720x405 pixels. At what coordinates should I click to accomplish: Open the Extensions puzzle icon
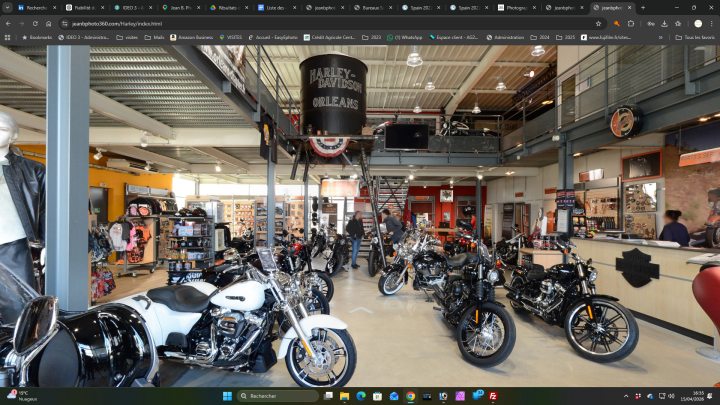(x=631, y=23)
